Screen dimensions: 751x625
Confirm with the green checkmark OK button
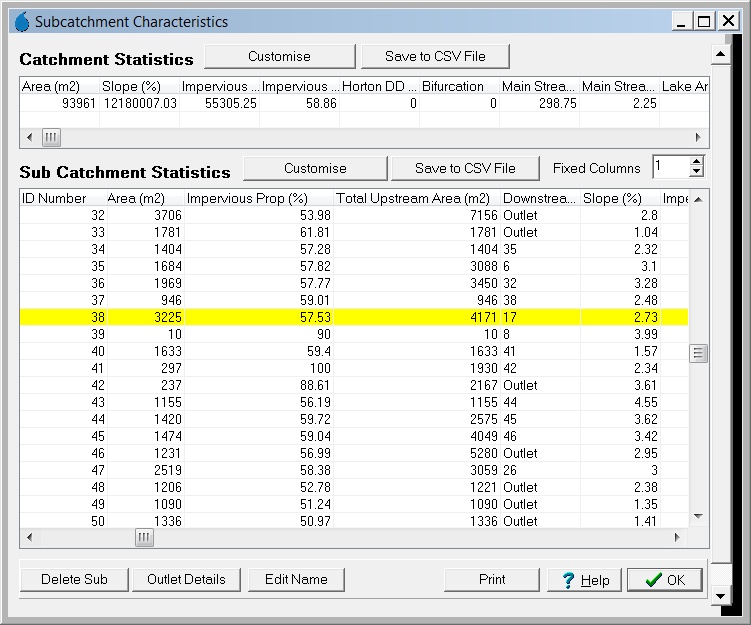point(664,580)
